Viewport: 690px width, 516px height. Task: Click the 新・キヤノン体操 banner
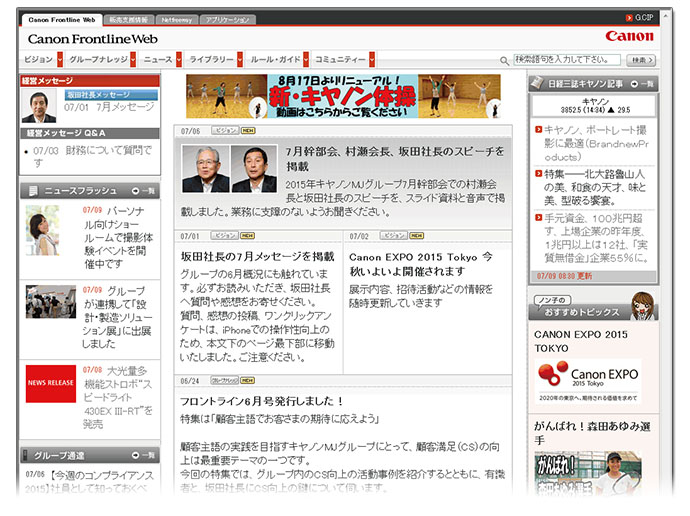[343, 96]
